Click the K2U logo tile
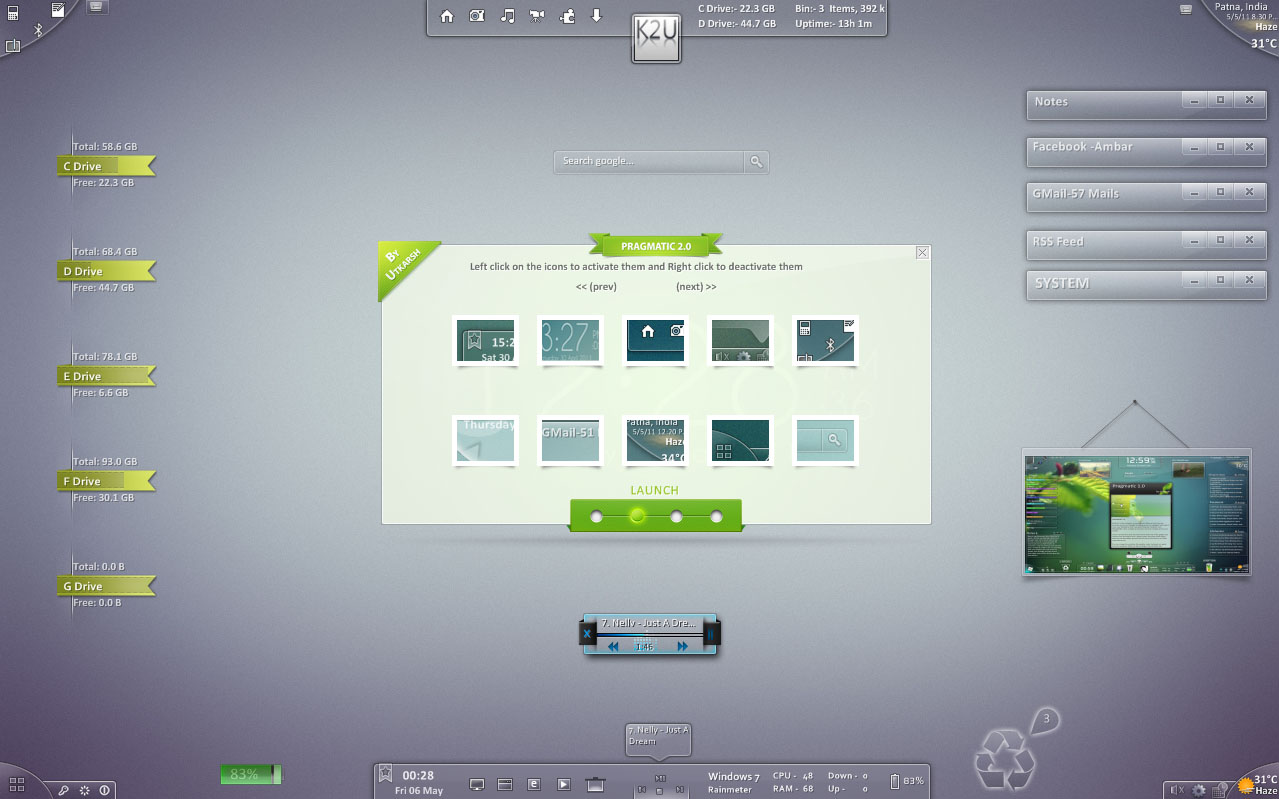1279x799 pixels. [657, 39]
